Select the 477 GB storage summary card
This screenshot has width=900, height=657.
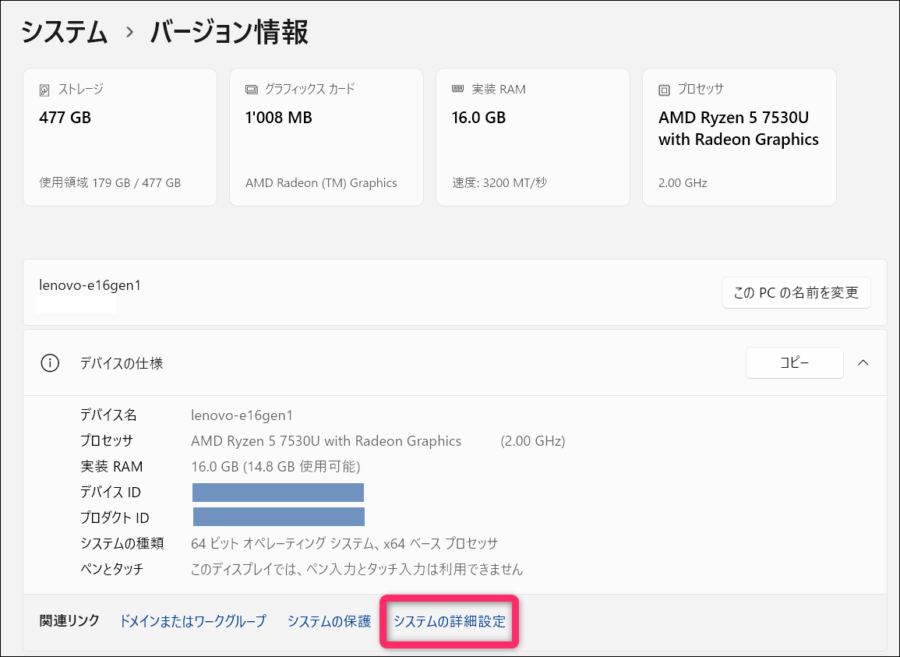point(120,137)
